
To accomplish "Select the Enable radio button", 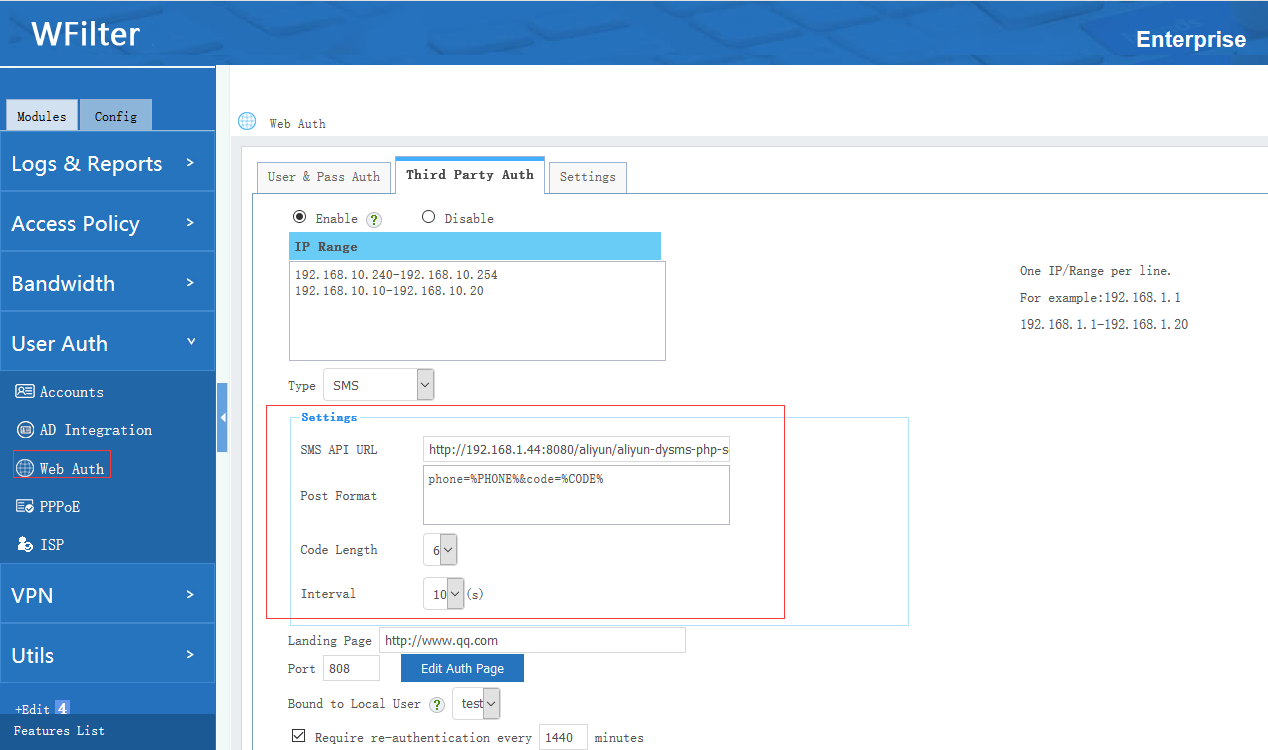I will (299, 217).
